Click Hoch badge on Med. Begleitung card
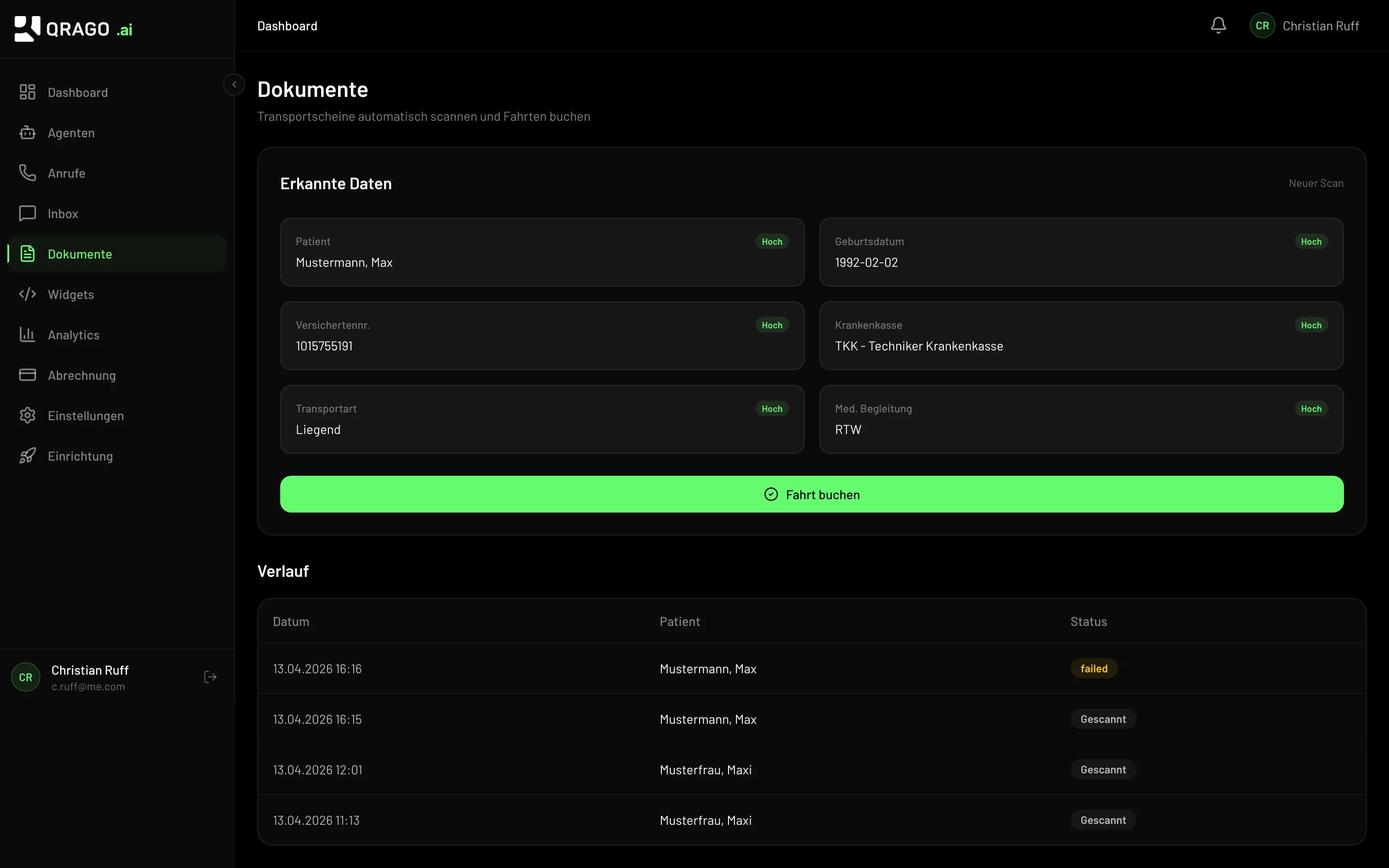The height and width of the screenshot is (868, 1389). click(1311, 409)
